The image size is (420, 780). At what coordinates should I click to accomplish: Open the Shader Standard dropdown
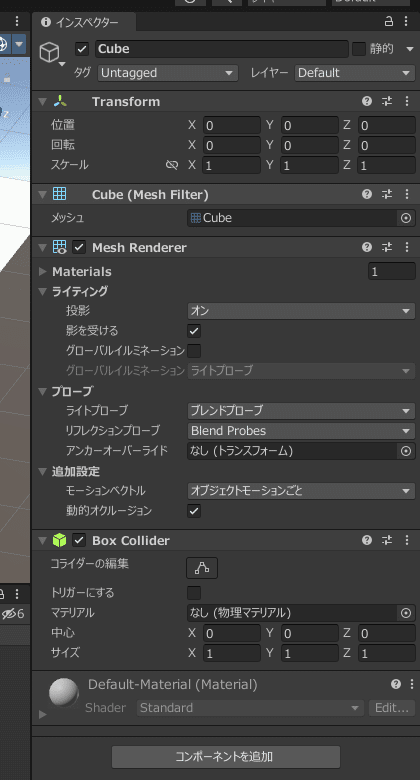pos(250,707)
